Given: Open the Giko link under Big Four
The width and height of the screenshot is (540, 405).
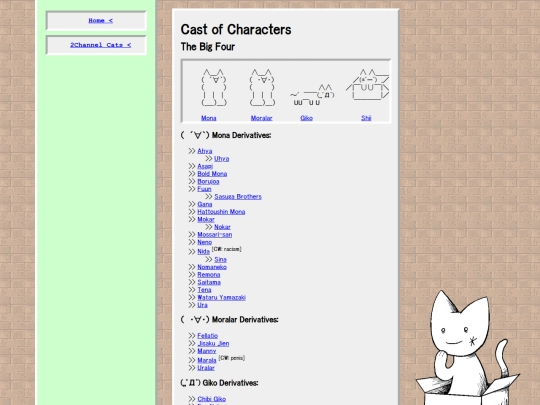Looking at the screenshot, I should [307, 118].
